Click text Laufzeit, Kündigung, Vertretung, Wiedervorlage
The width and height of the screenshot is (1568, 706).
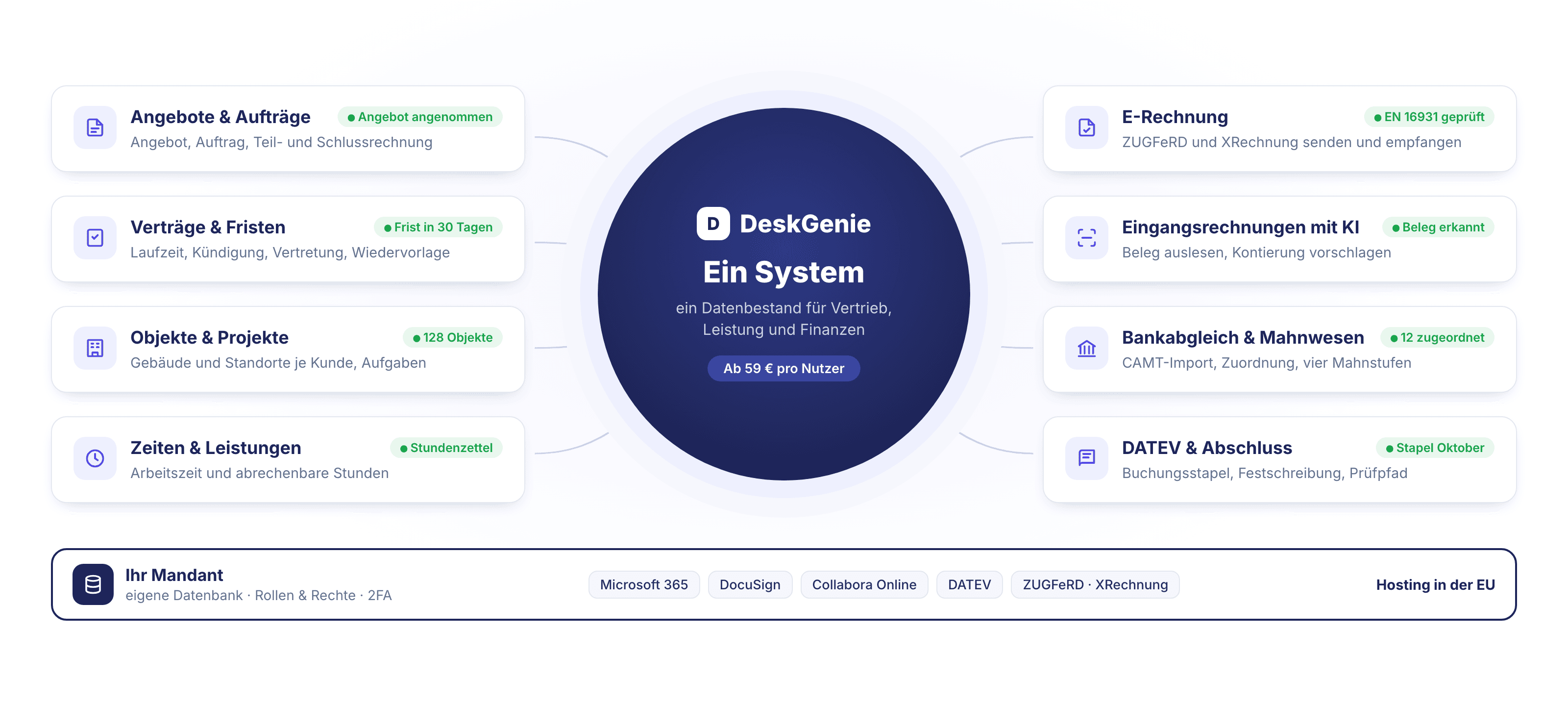click(290, 253)
